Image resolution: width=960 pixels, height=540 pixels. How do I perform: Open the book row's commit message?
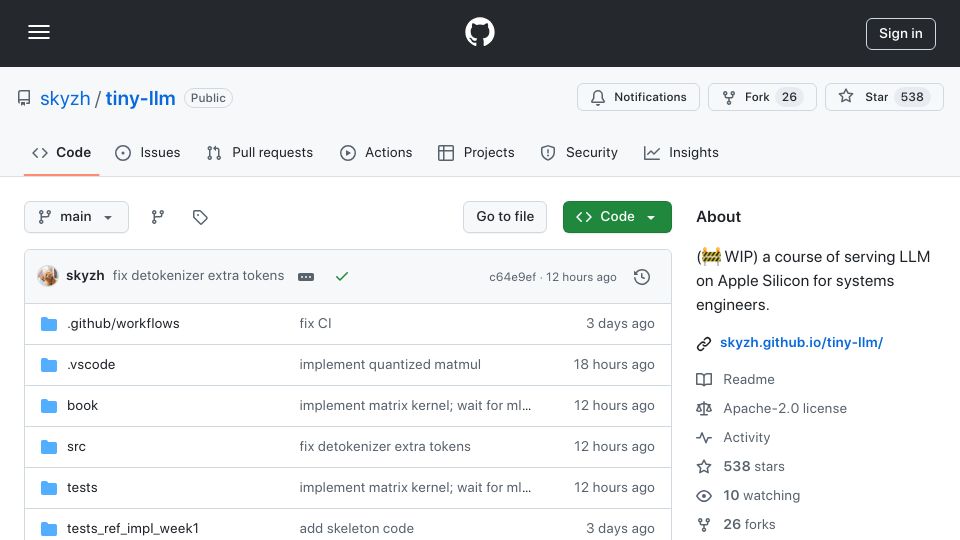415,405
